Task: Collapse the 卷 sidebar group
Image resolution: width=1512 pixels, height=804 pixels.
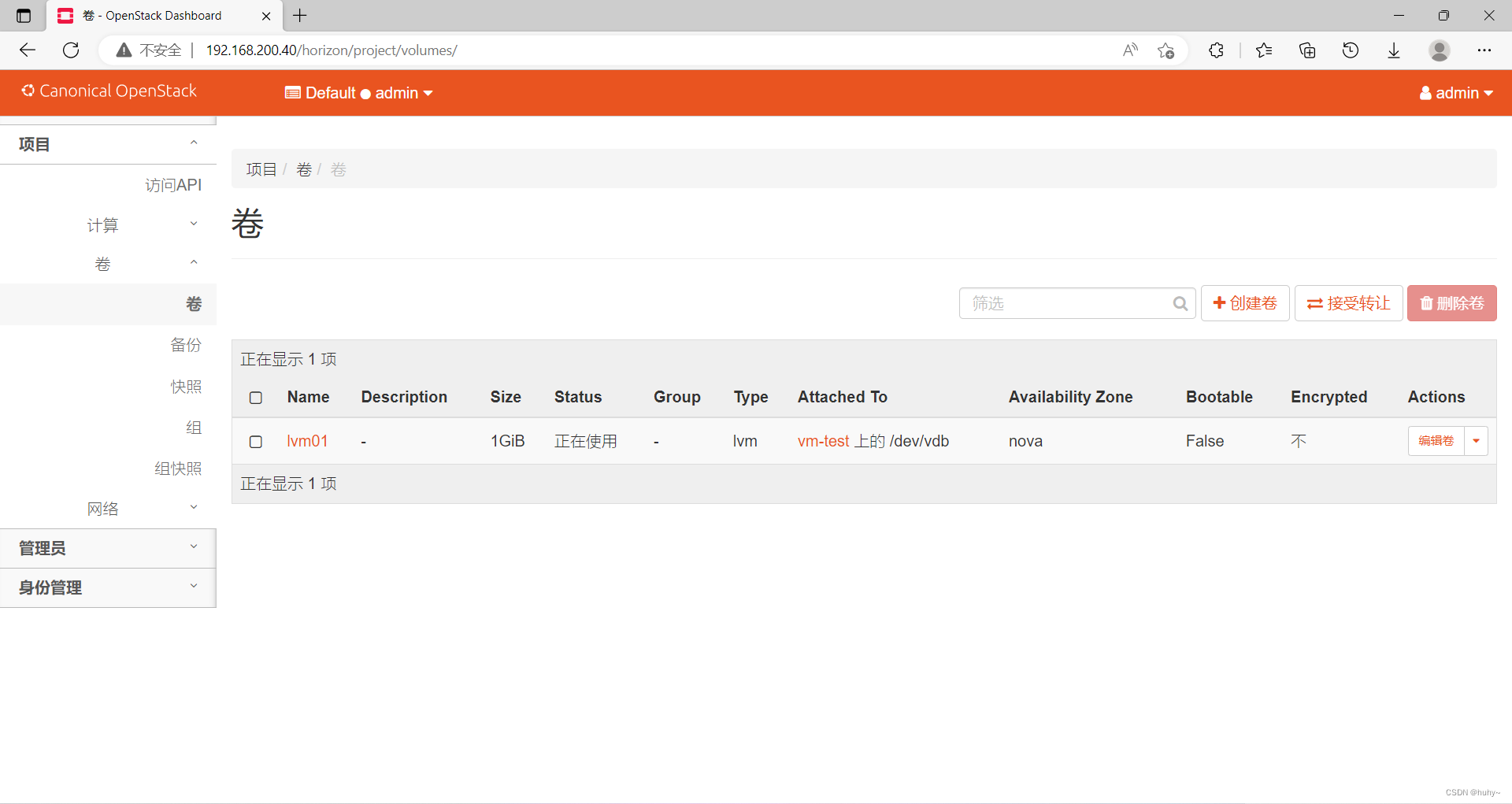Action: pos(108,264)
